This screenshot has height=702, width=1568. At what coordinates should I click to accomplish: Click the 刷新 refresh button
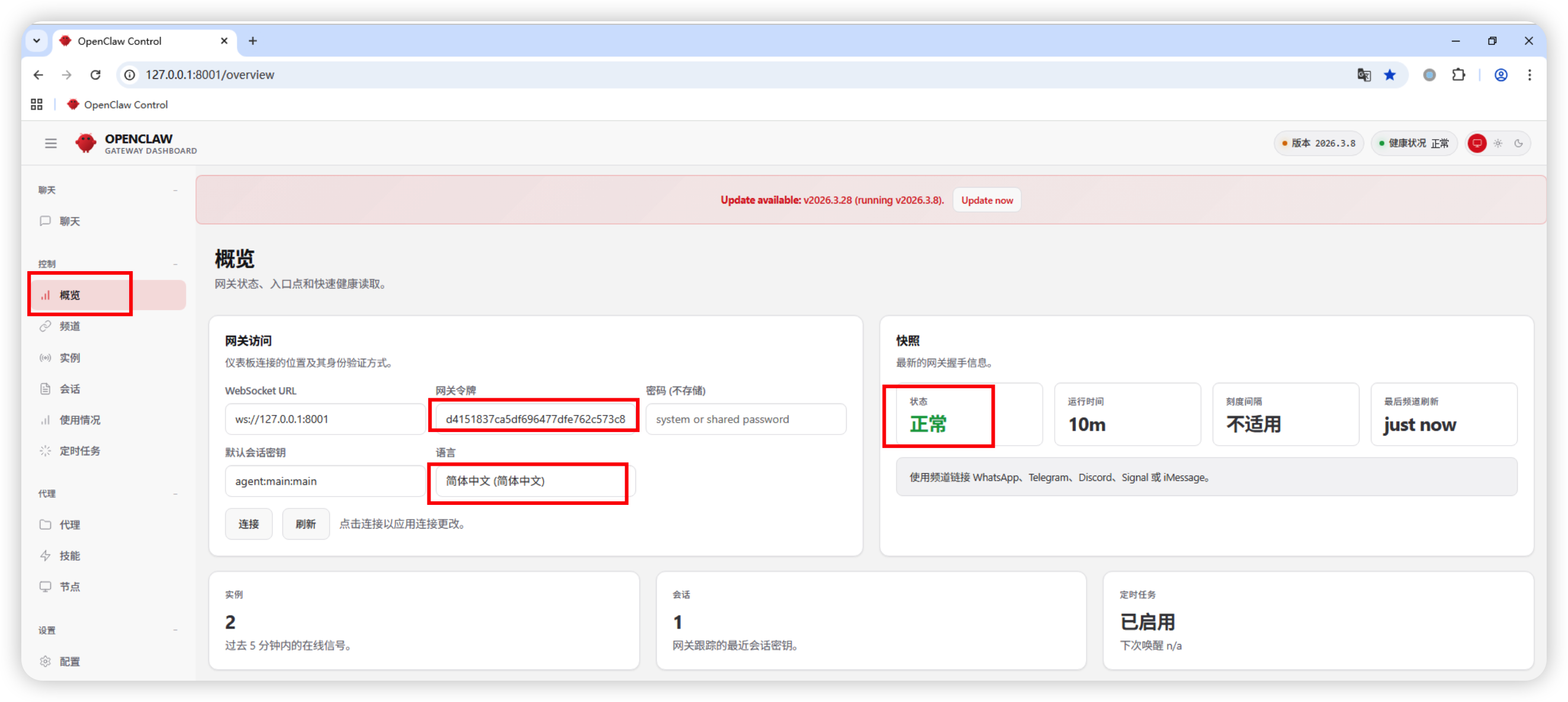(x=306, y=524)
